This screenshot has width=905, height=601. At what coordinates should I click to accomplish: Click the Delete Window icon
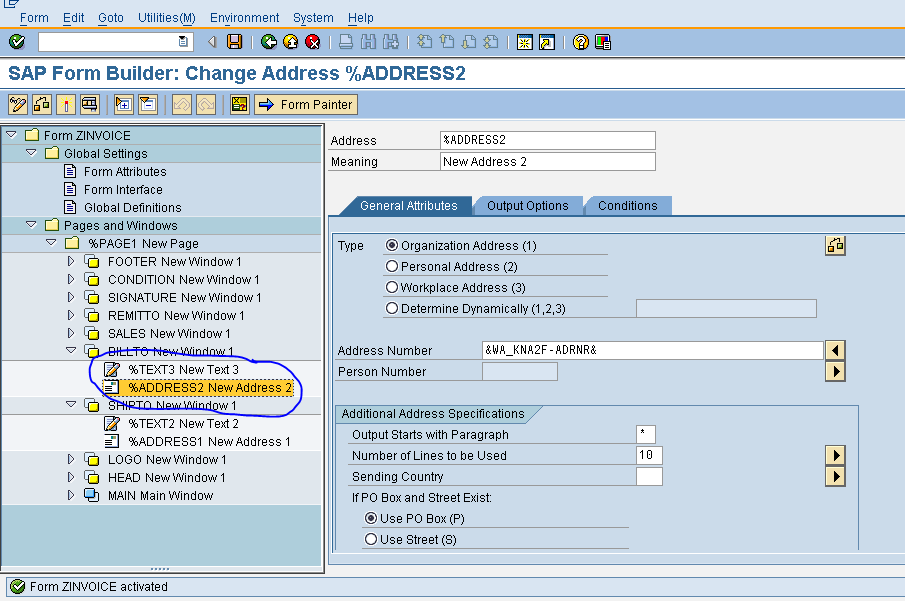coord(146,104)
